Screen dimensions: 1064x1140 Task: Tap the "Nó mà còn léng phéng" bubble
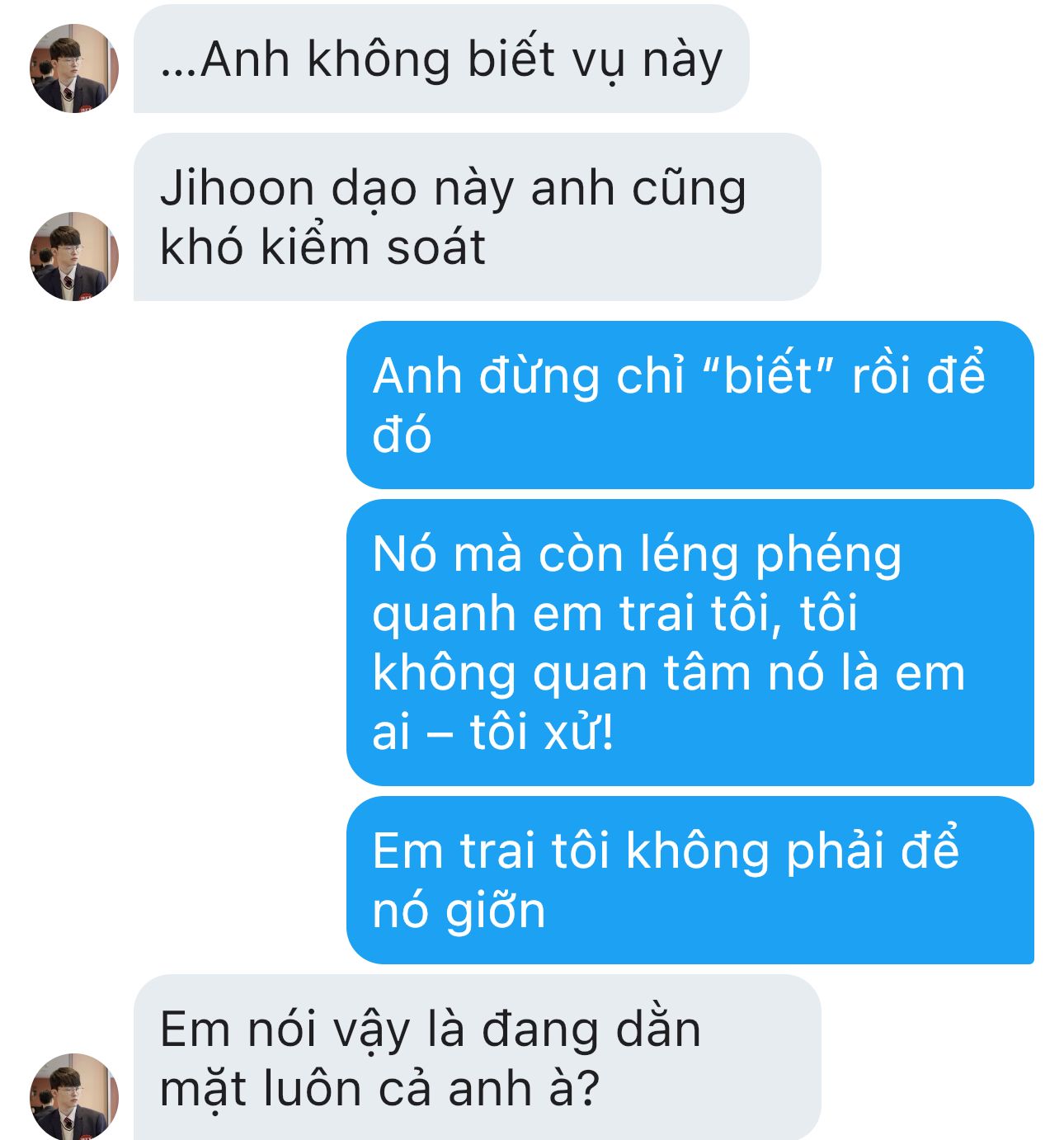[x=690, y=643]
